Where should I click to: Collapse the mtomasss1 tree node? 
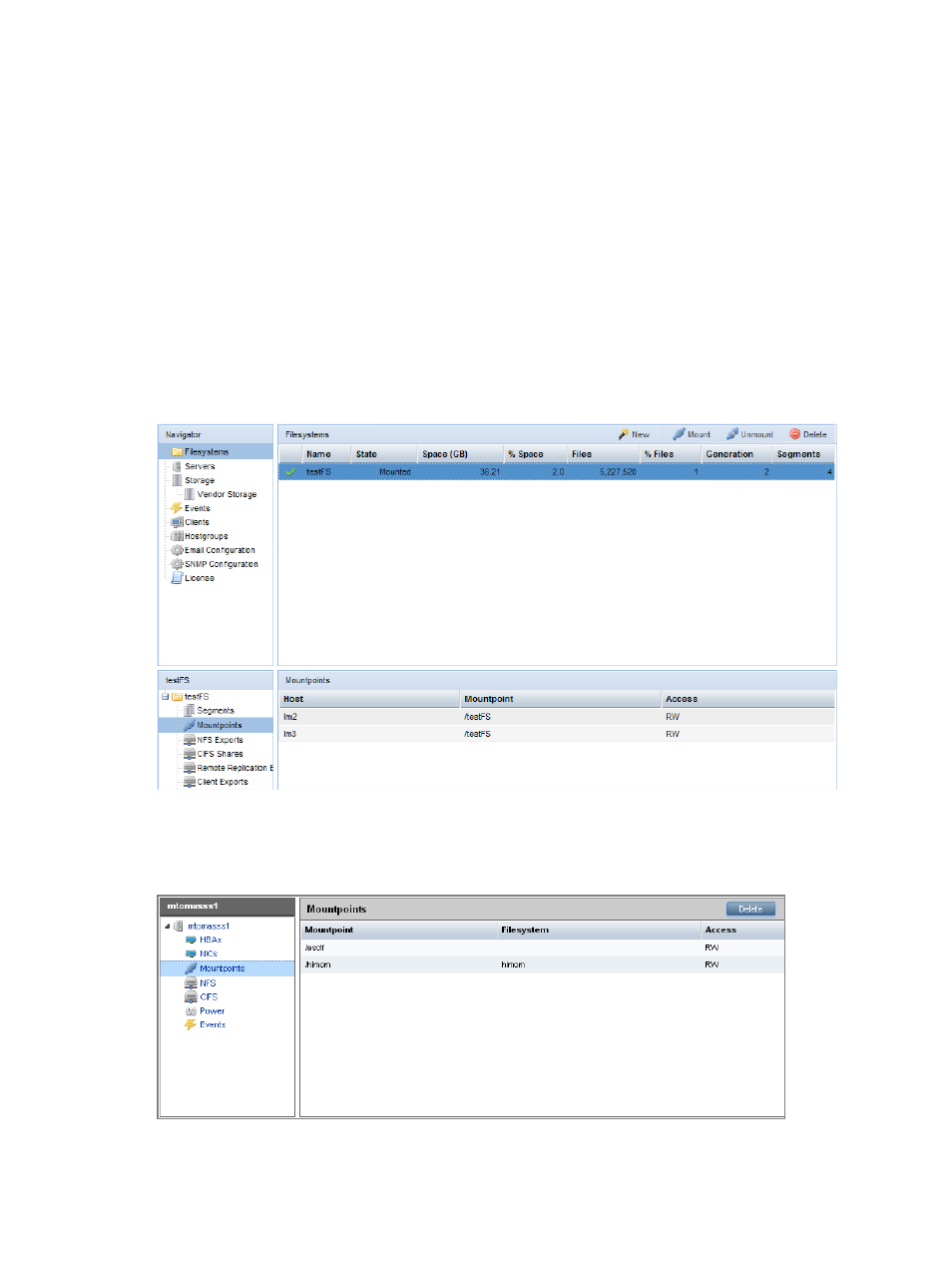click(168, 926)
